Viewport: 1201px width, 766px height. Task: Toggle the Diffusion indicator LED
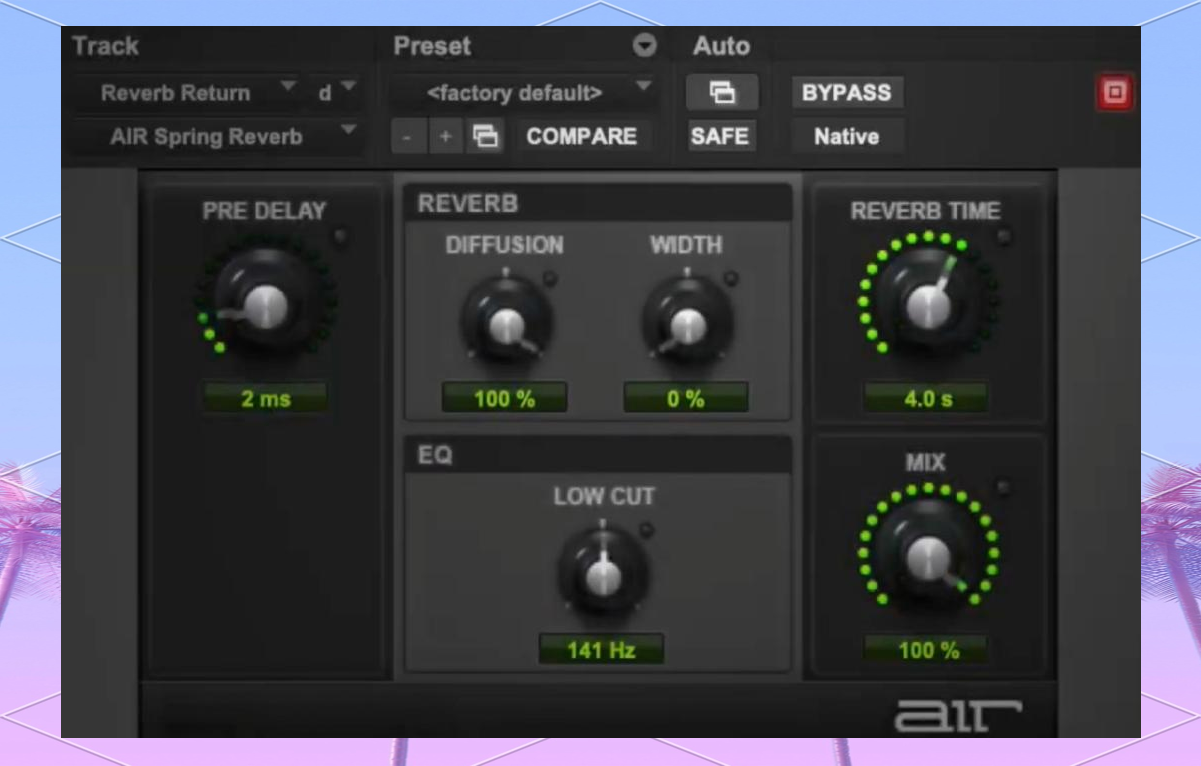click(x=550, y=278)
